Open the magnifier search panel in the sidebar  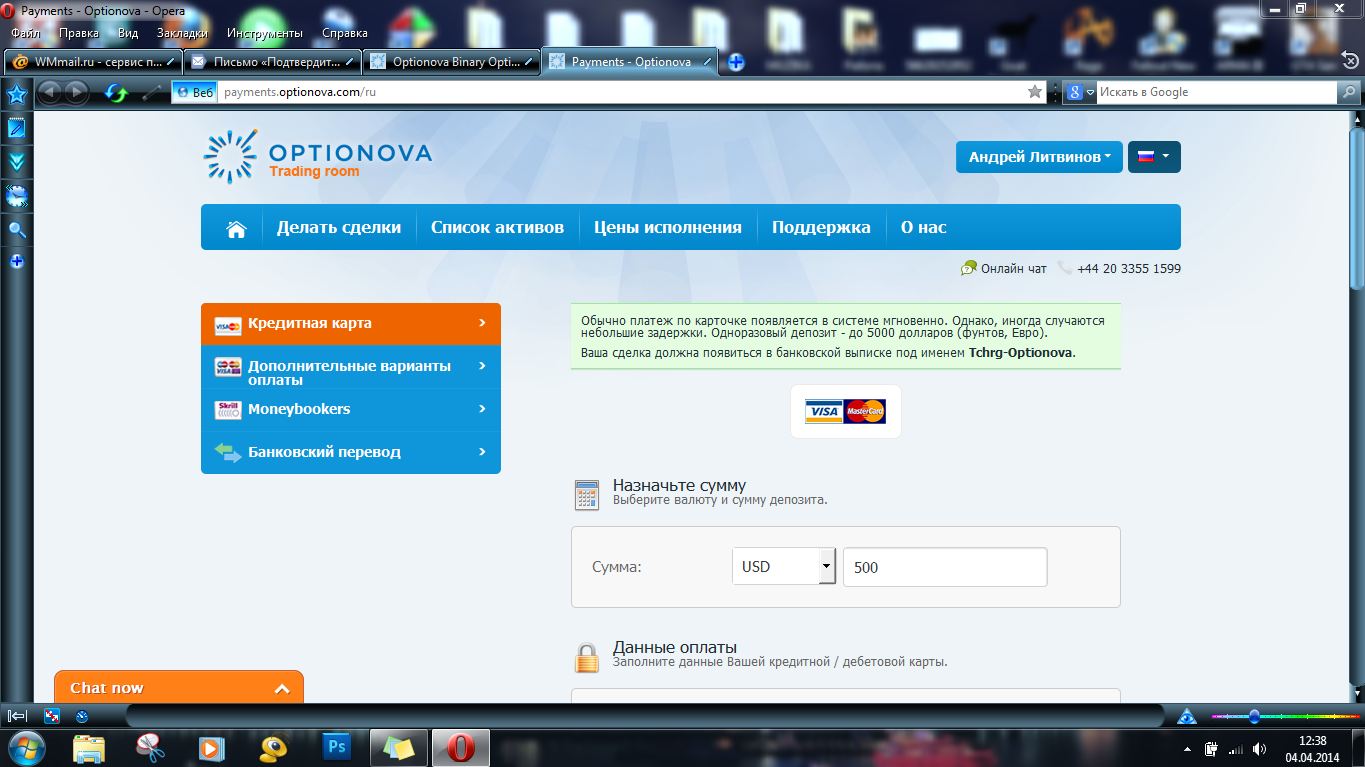pyautogui.click(x=16, y=230)
